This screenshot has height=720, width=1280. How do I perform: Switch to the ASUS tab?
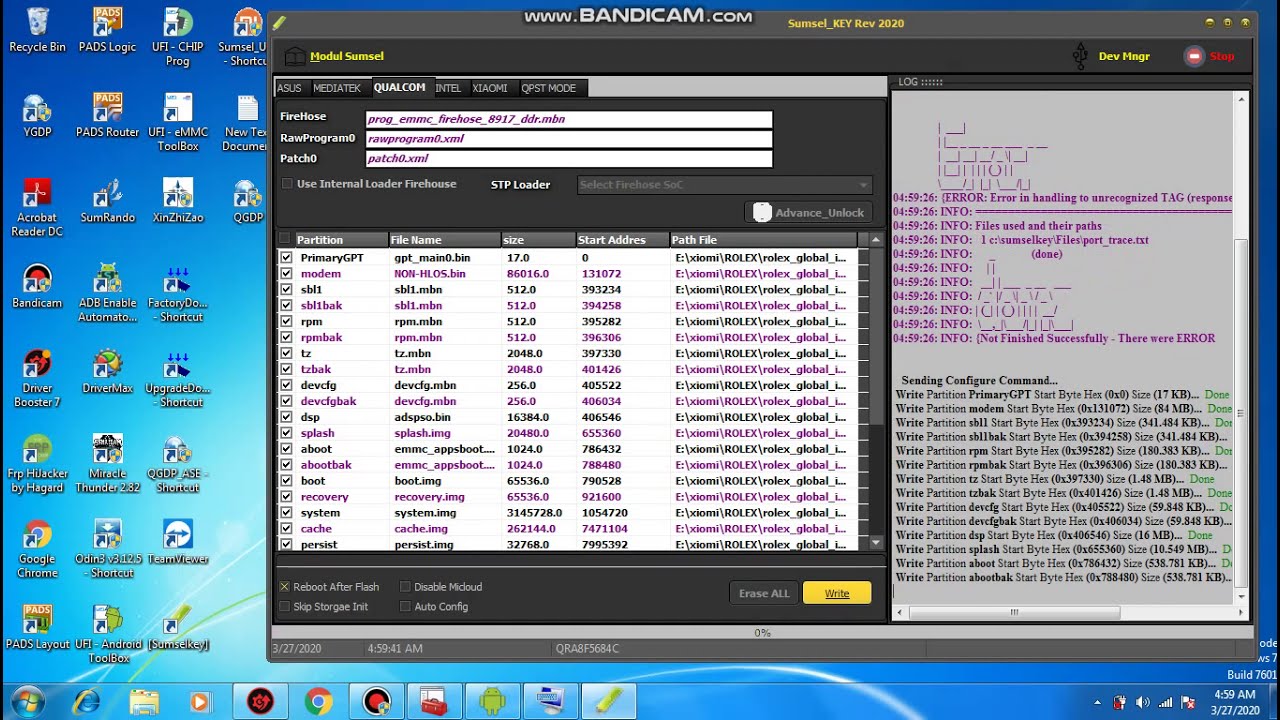click(x=289, y=88)
